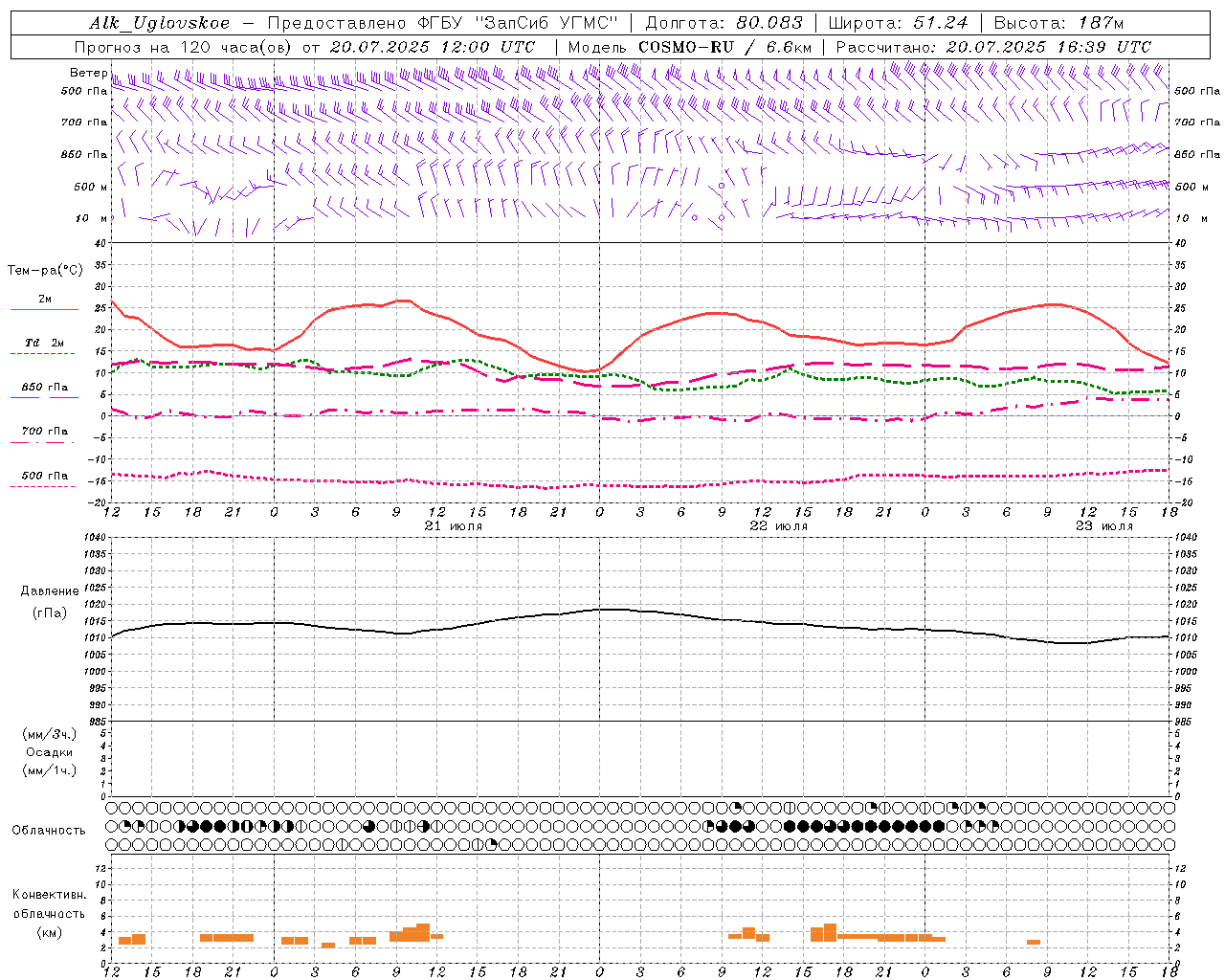1225x980 pixels.
Task: Click the '22 июля' date label
Action: [x=779, y=526]
